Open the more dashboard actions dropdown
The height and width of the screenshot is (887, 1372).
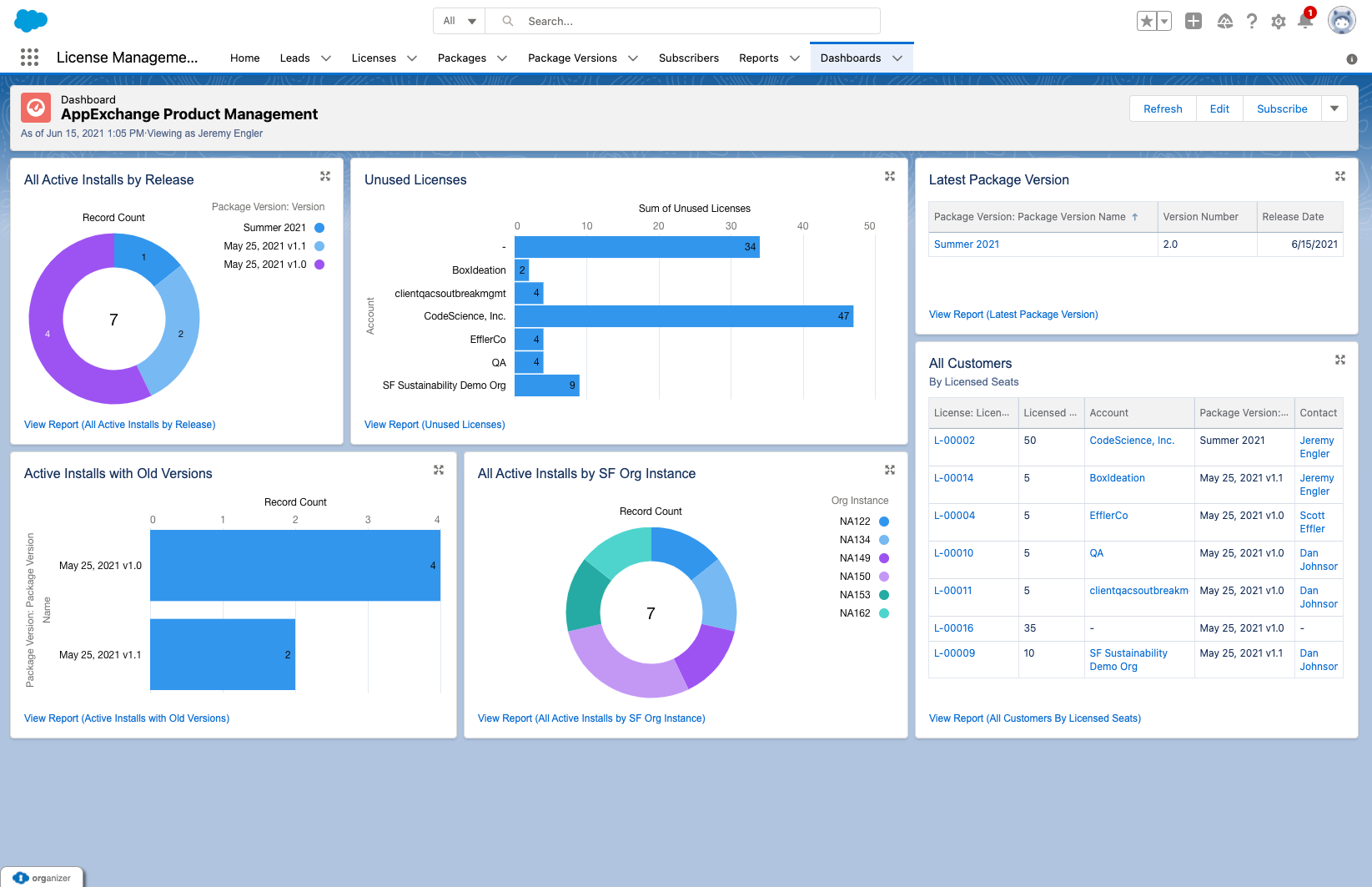pyautogui.click(x=1334, y=108)
